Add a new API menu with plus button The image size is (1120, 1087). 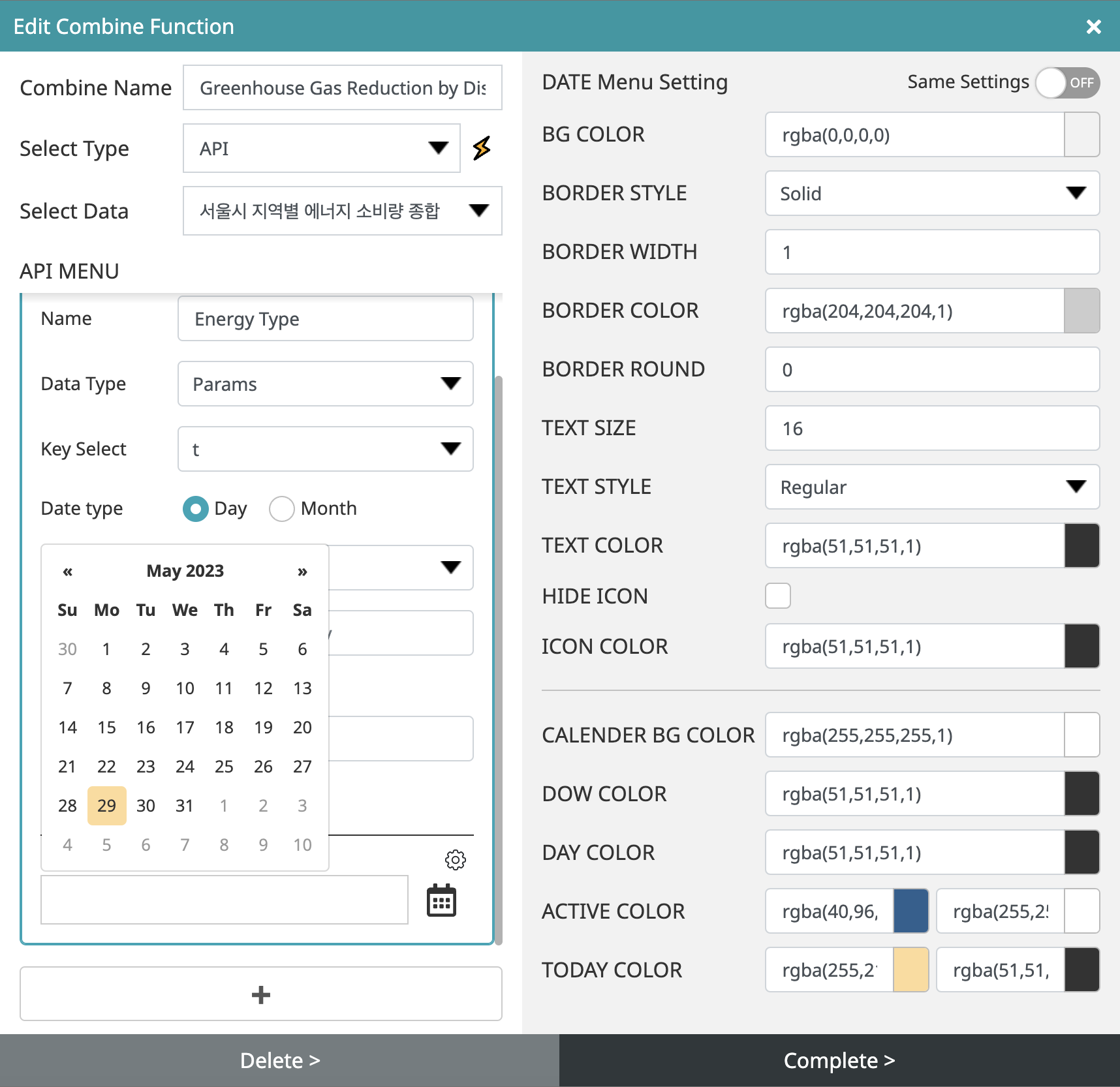[261, 994]
